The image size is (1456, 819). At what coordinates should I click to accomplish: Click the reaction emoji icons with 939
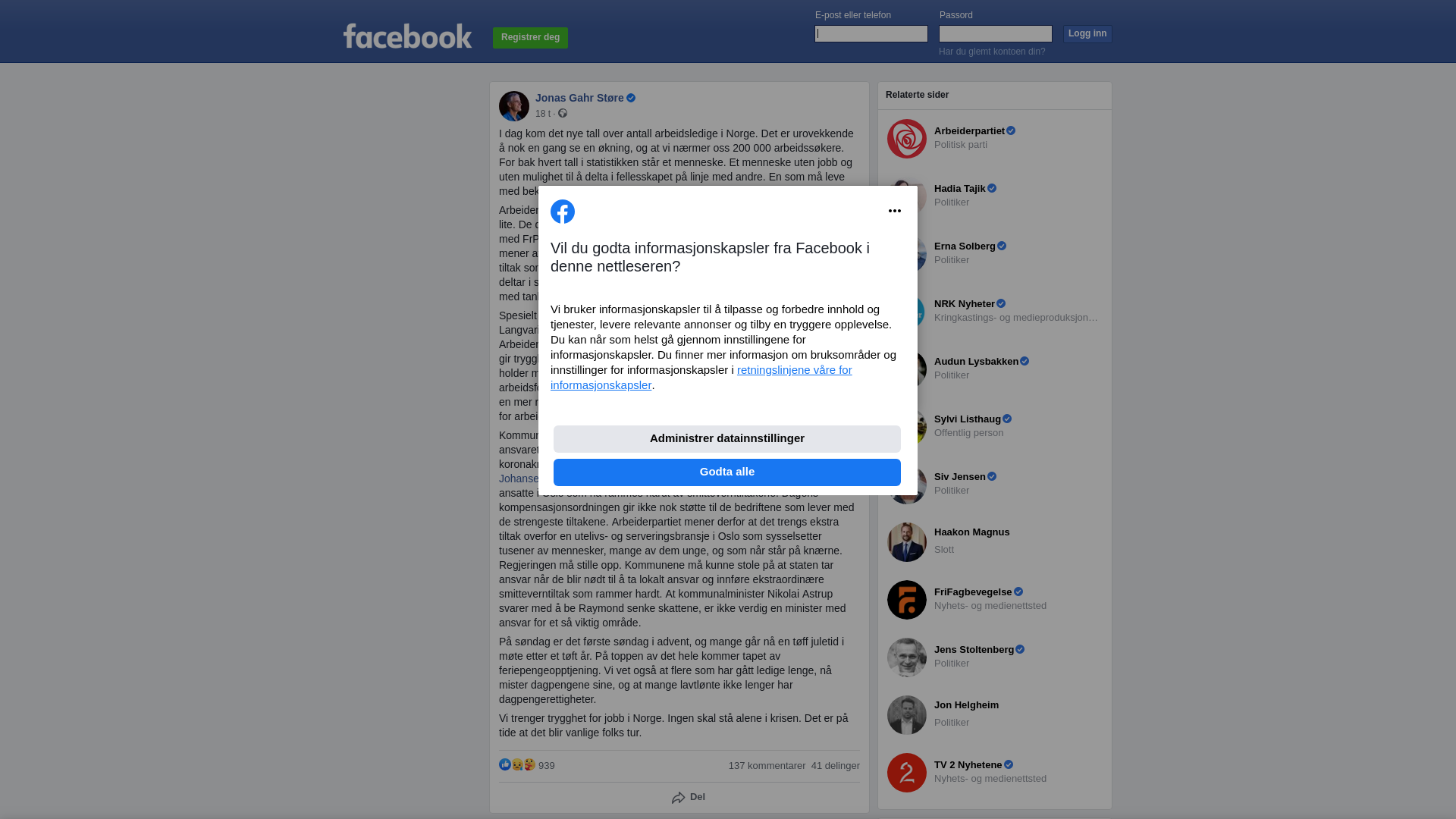point(517,765)
